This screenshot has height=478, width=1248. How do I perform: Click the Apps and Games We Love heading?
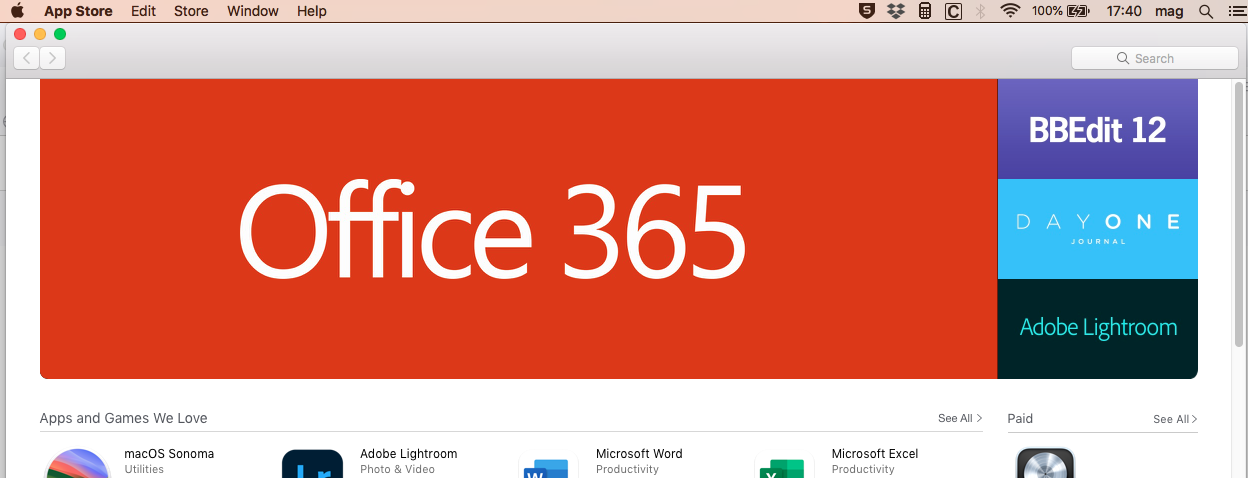tap(124, 418)
